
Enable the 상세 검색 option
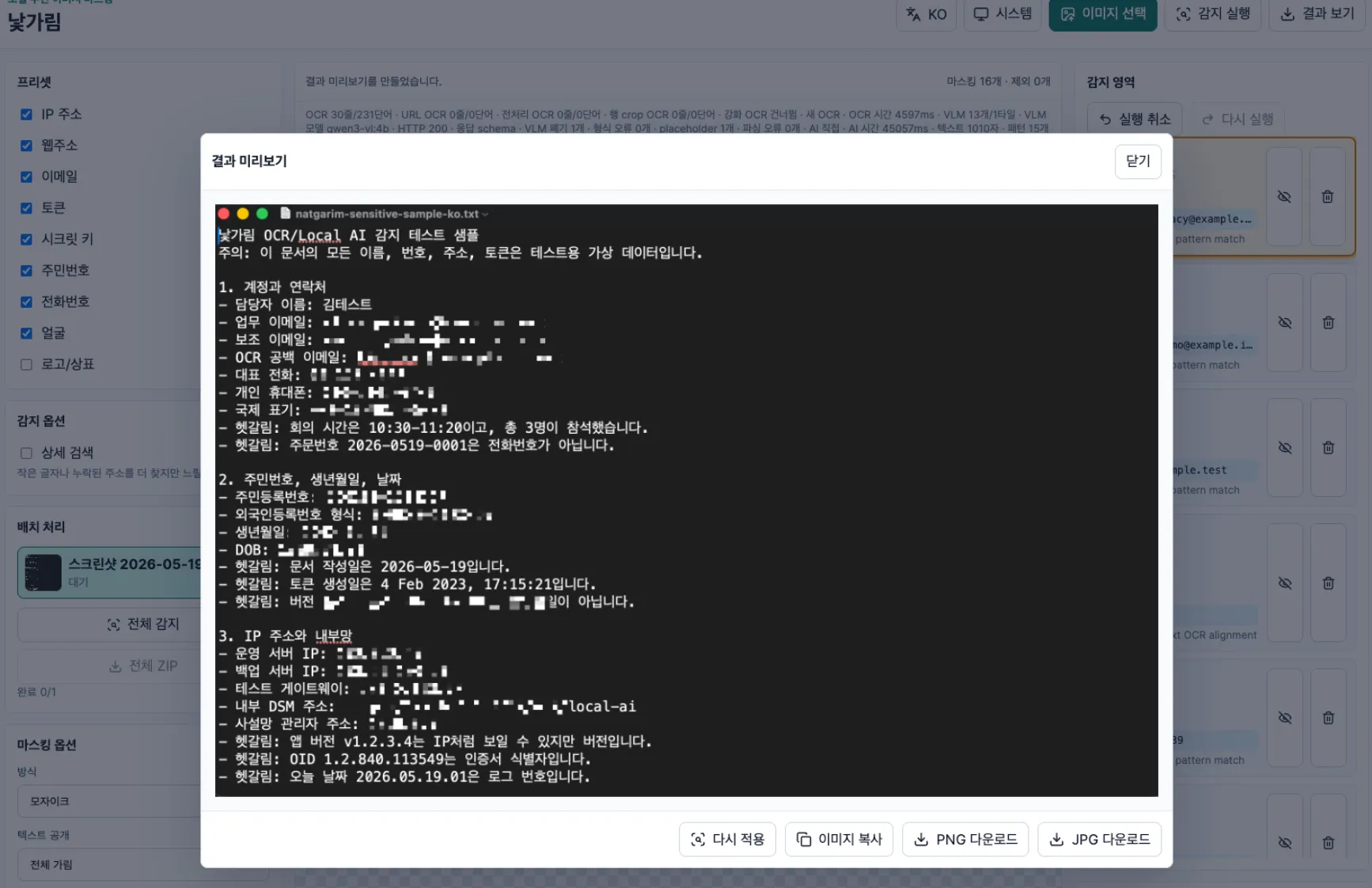(26, 453)
